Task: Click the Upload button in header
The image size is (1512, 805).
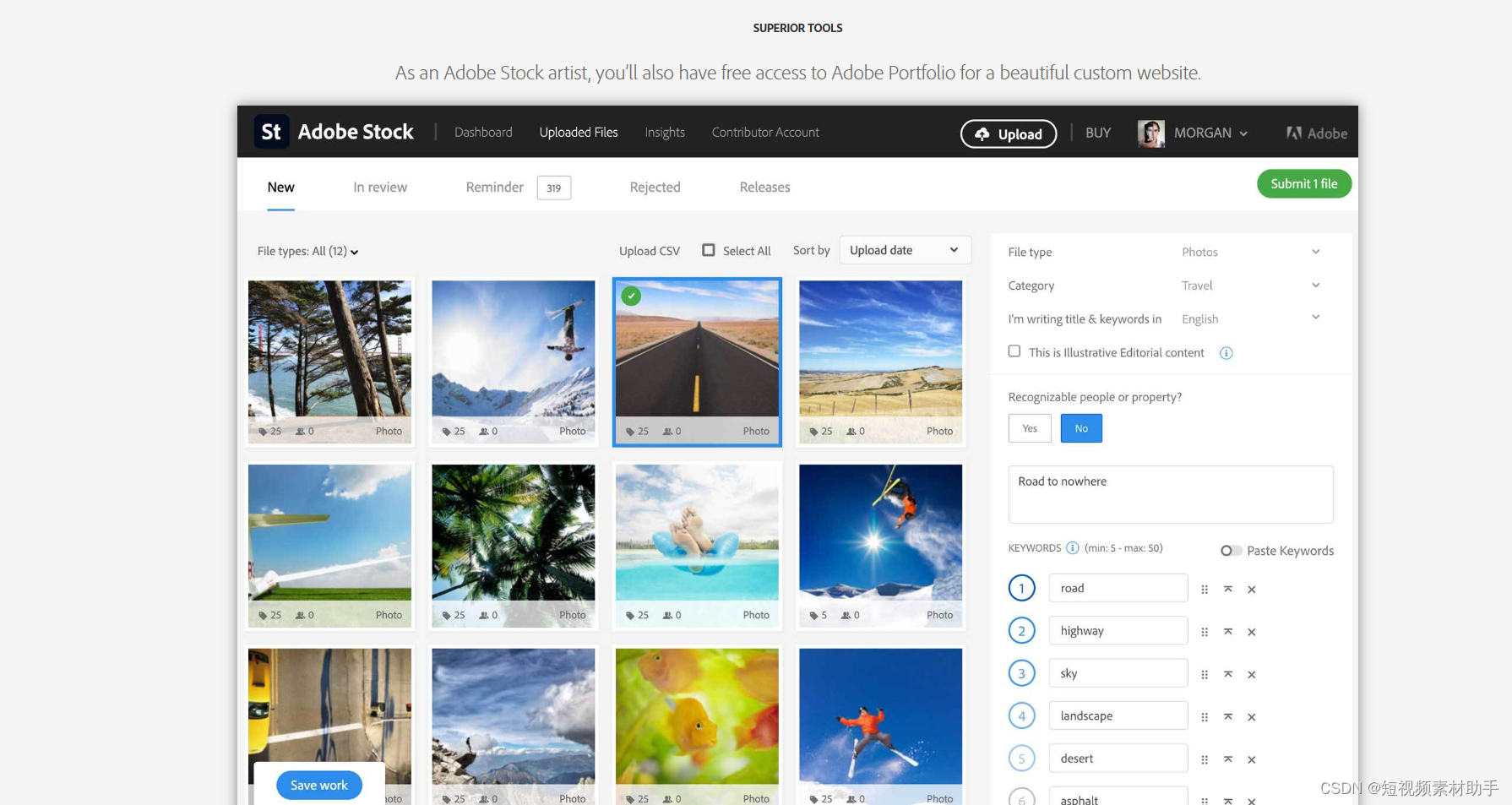Action: point(1009,133)
